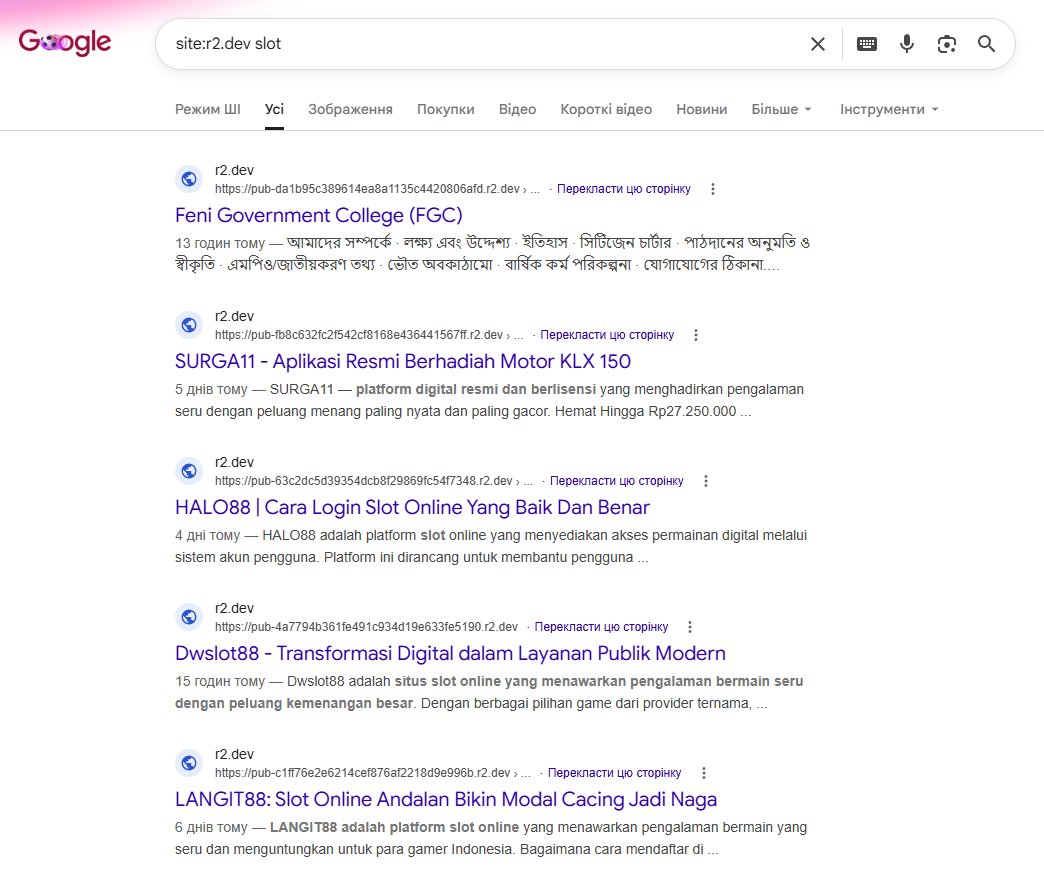The height and width of the screenshot is (872, 1044).
Task: Click snippet text beginning '13 годин тому'
Action: [x=493, y=254]
